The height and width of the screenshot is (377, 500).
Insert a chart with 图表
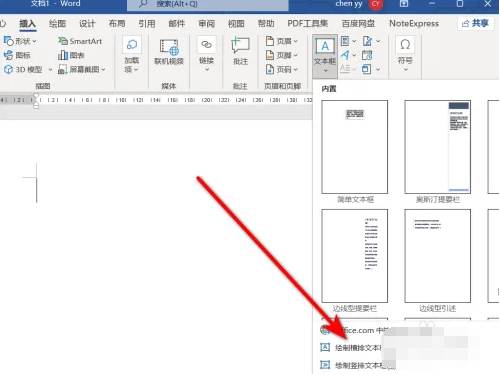pyautogui.click(x=71, y=55)
